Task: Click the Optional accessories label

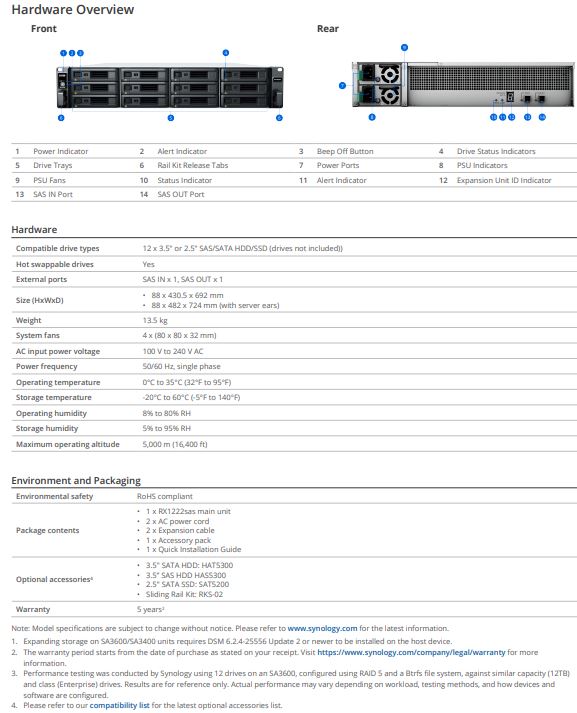Action: [x=55, y=579]
